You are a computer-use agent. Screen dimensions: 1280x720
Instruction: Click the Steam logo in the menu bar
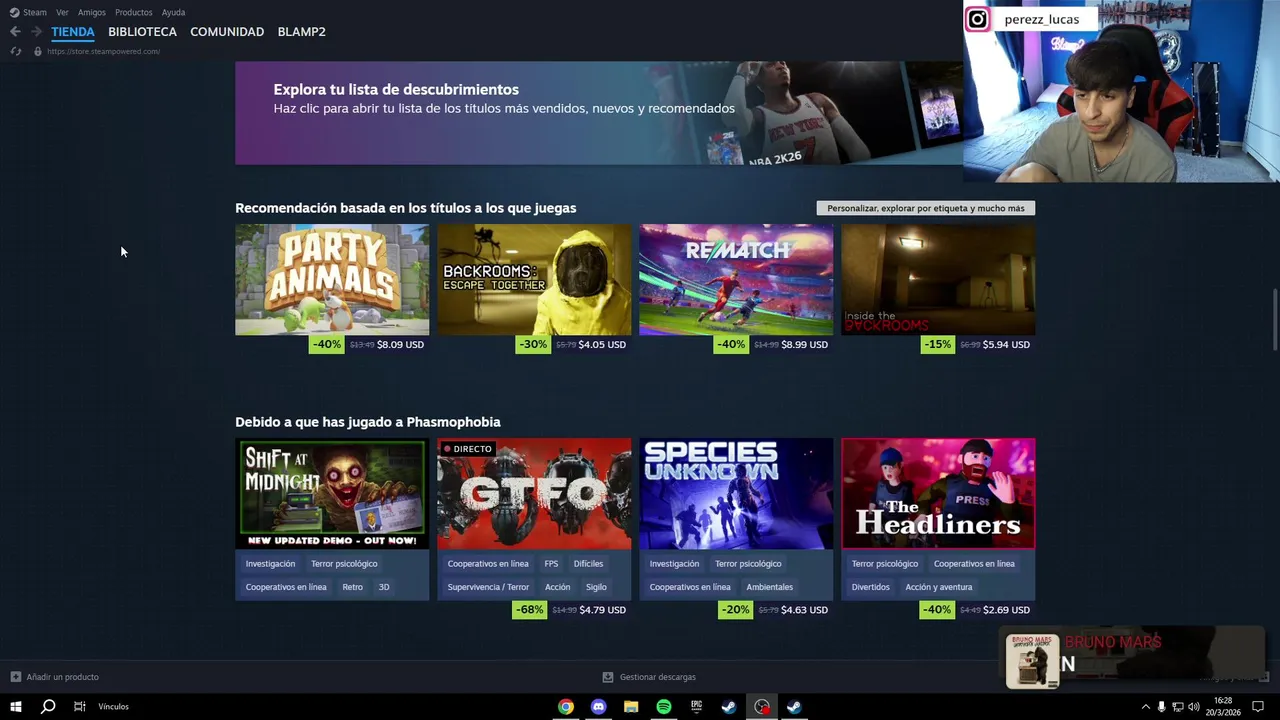pyautogui.click(x=14, y=12)
